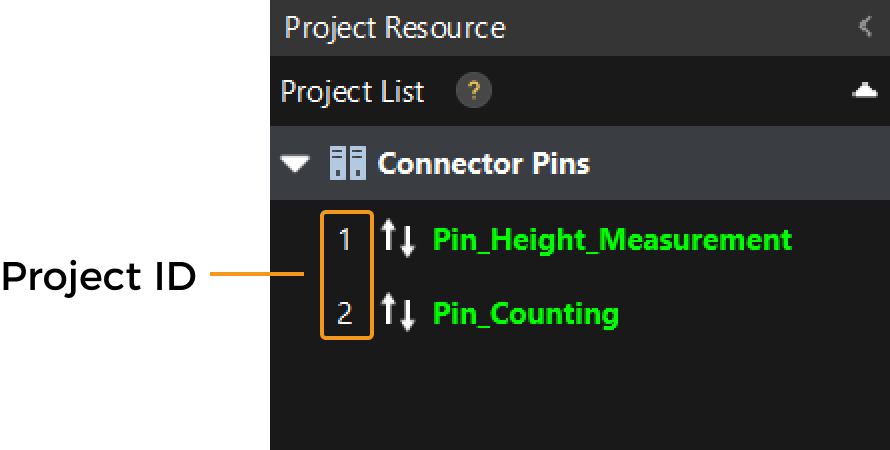This screenshot has height=450, width=890.
Task: Click the Connector Pins solution icon
Action: (347, 163)
